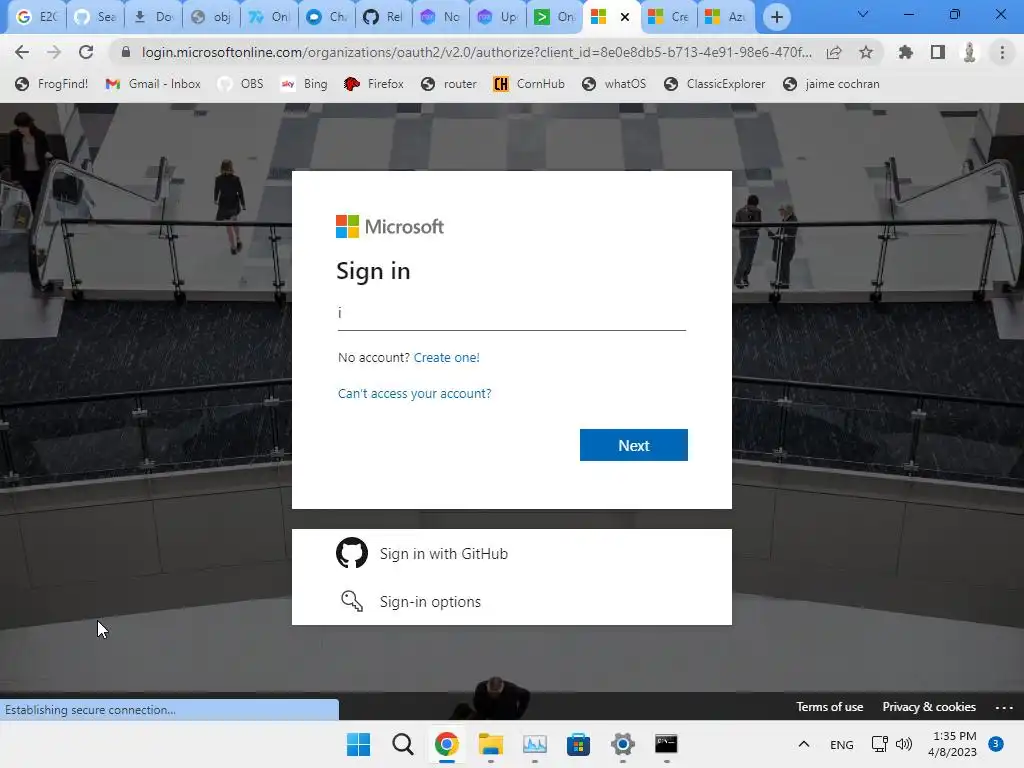Switch to the On tab with green icon
Image resolution: width=1024 pixels, height=768 pixels.
[x=555, y=17]
